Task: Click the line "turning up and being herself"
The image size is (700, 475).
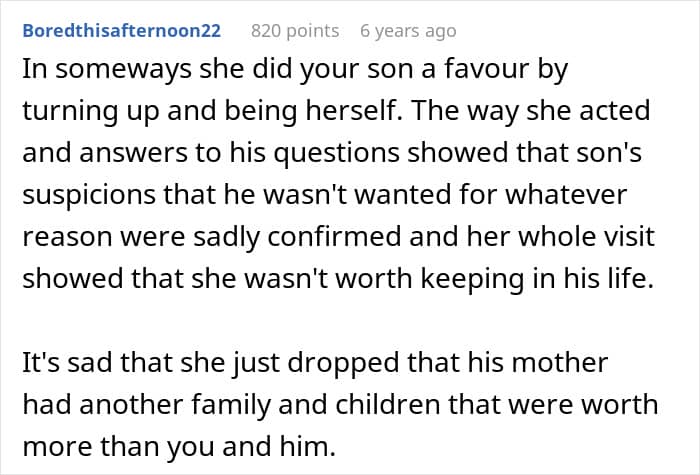Action: [x=211, y=112]
